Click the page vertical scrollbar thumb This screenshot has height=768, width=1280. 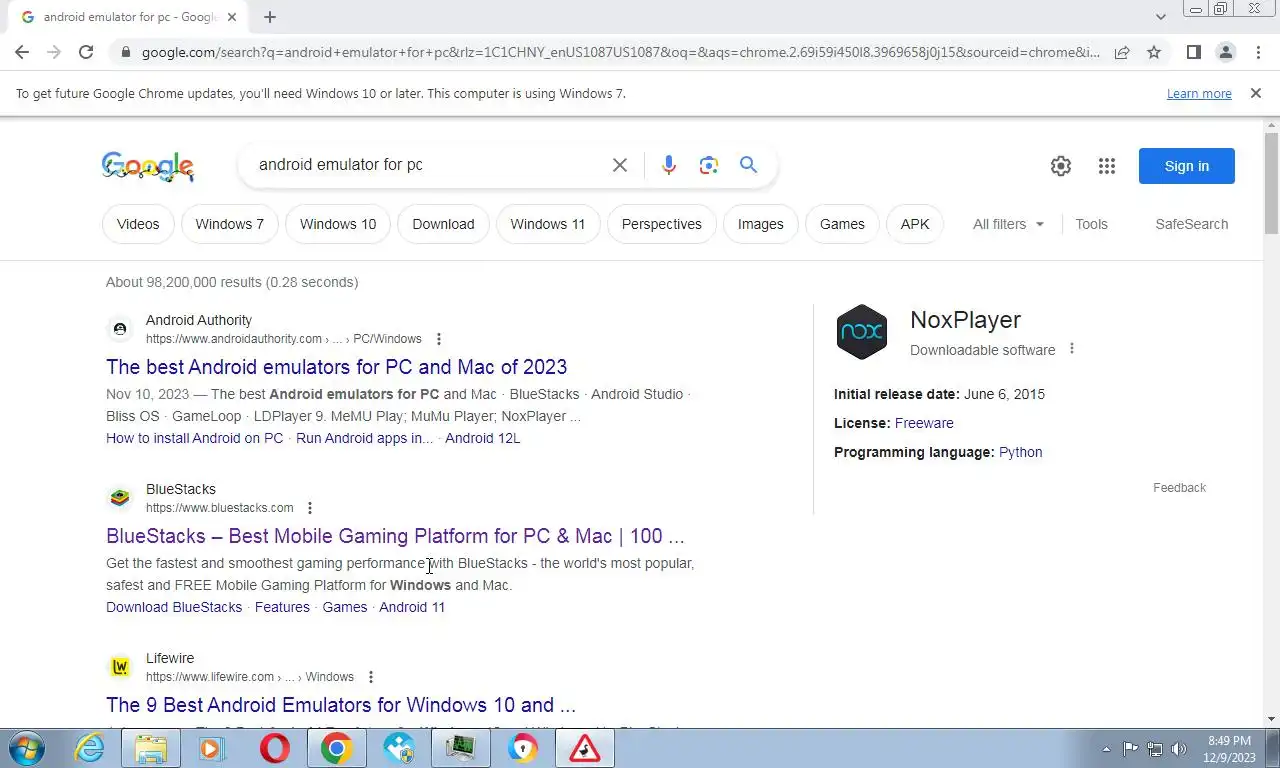coord(1272,184)
